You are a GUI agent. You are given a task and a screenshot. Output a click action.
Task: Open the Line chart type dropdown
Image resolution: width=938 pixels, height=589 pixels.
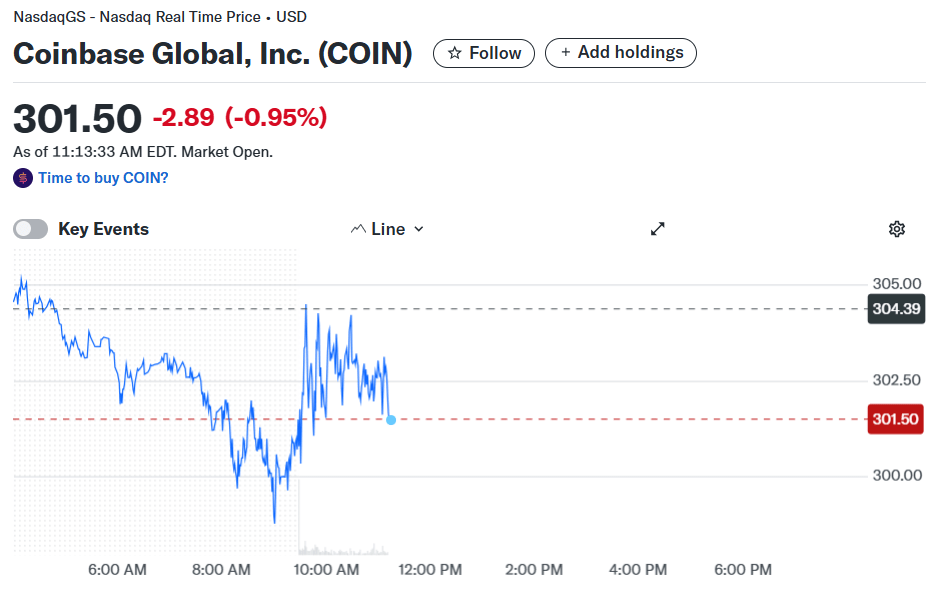[387, 229]
